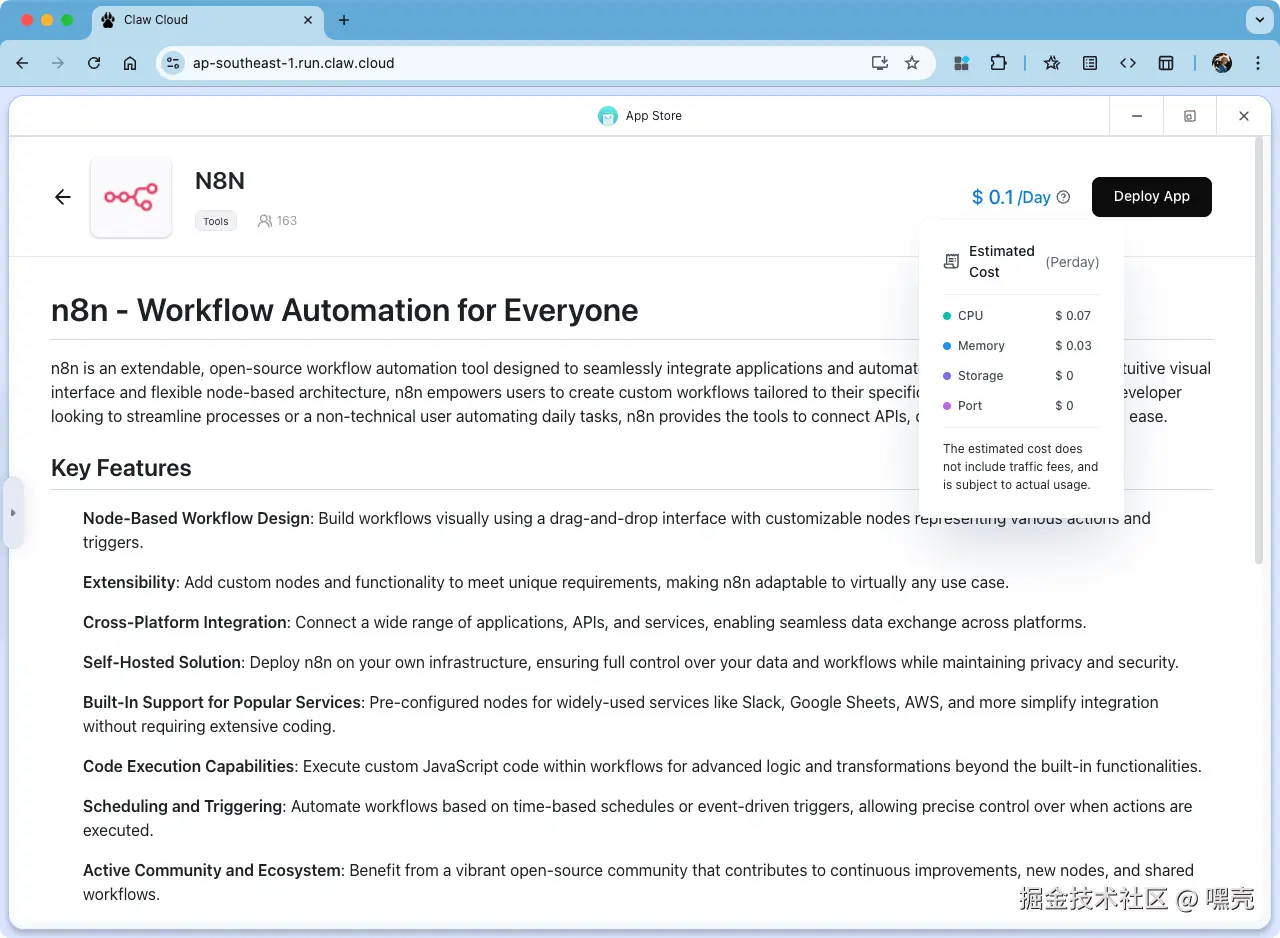Screen dimensions: 1280x938
Task: Click the Node-Based Workflow Design text
Action: click(196, 518)
